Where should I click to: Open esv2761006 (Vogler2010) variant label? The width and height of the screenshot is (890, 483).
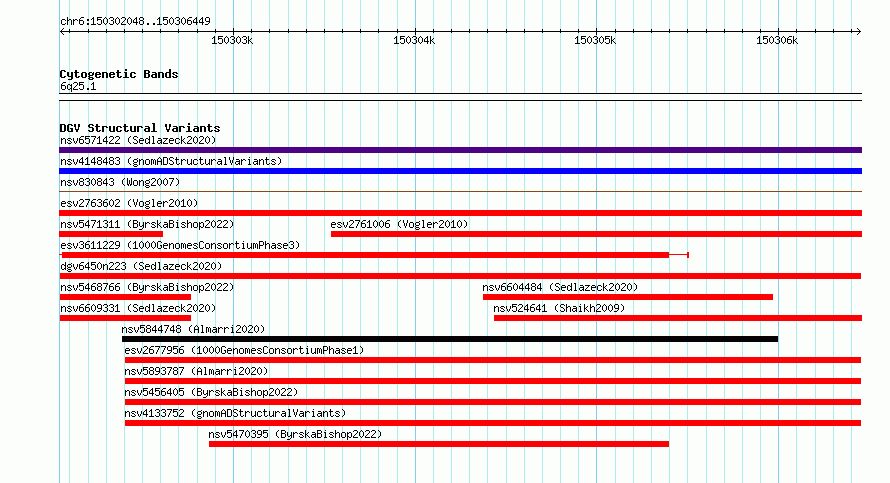pos(399,224)
